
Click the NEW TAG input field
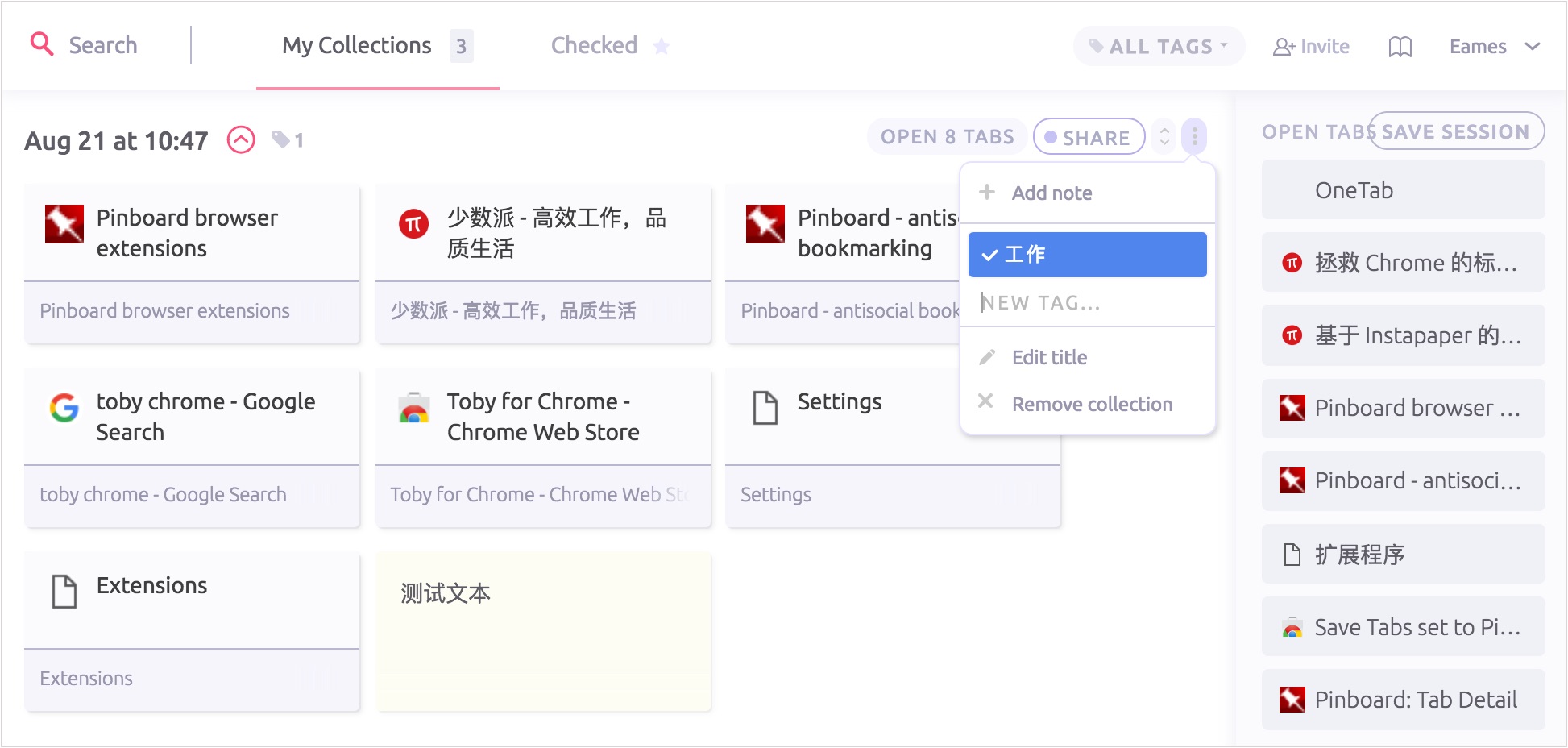click(x=1086, y=303)
